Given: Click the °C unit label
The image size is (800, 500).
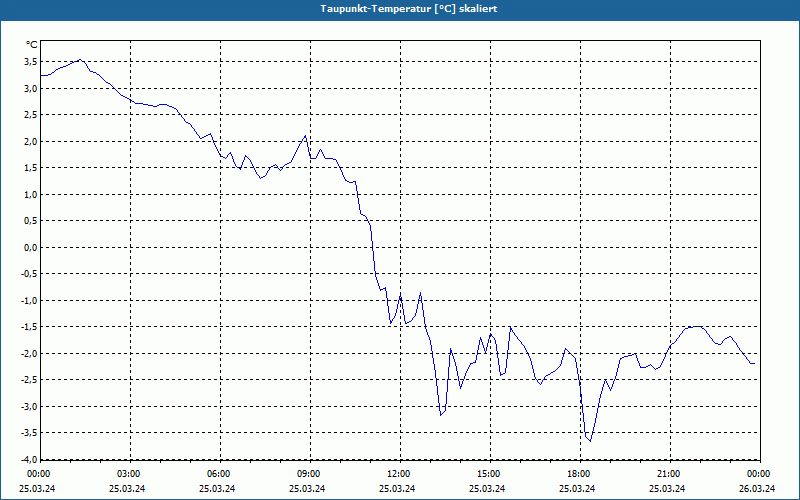Looking at the screenshot, I should (32, 45).
